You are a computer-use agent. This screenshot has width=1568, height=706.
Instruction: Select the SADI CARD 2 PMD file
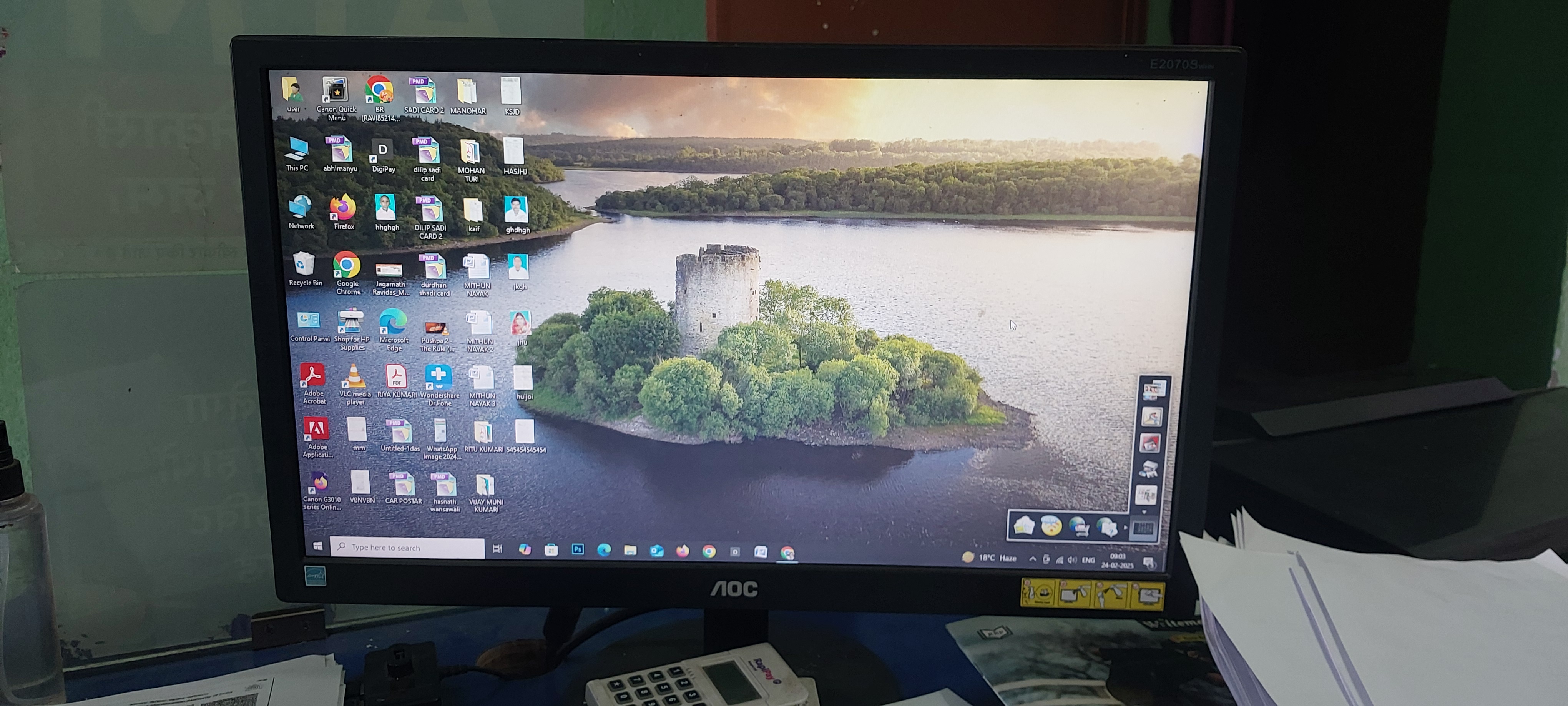click(424, 96)
